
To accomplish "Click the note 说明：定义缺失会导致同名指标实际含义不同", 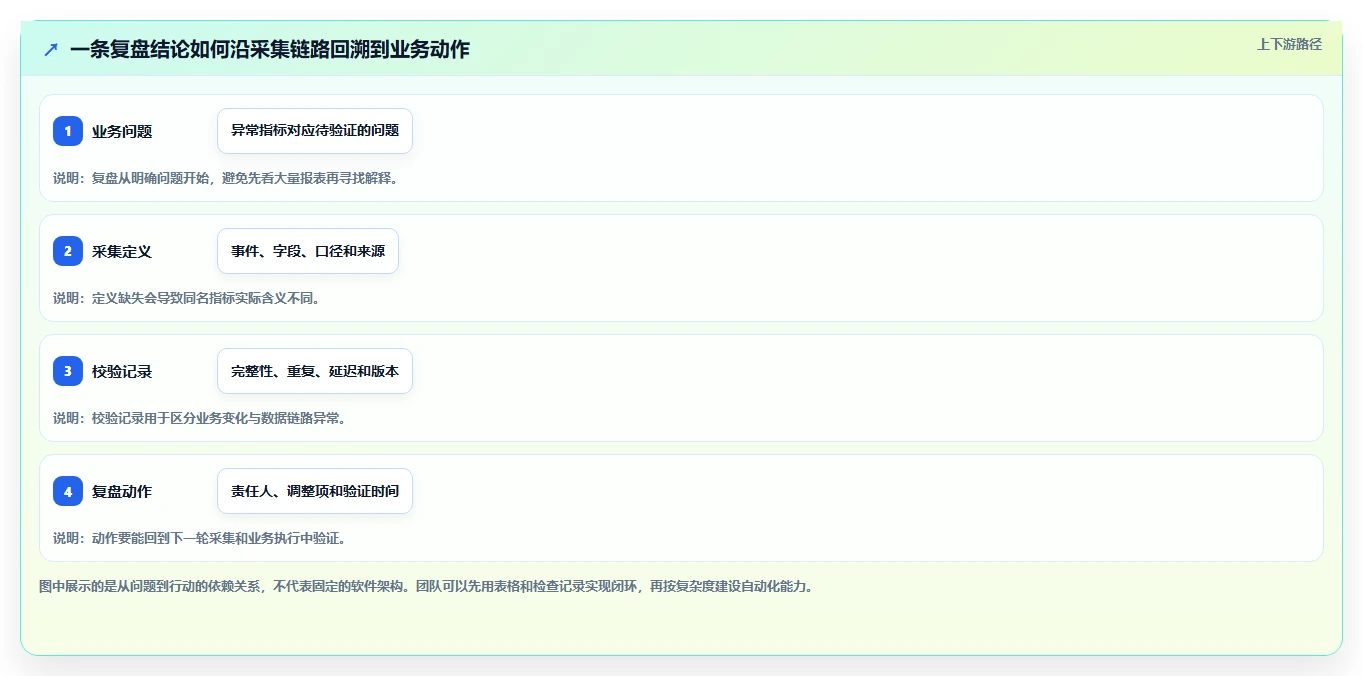I will point(187,298).
